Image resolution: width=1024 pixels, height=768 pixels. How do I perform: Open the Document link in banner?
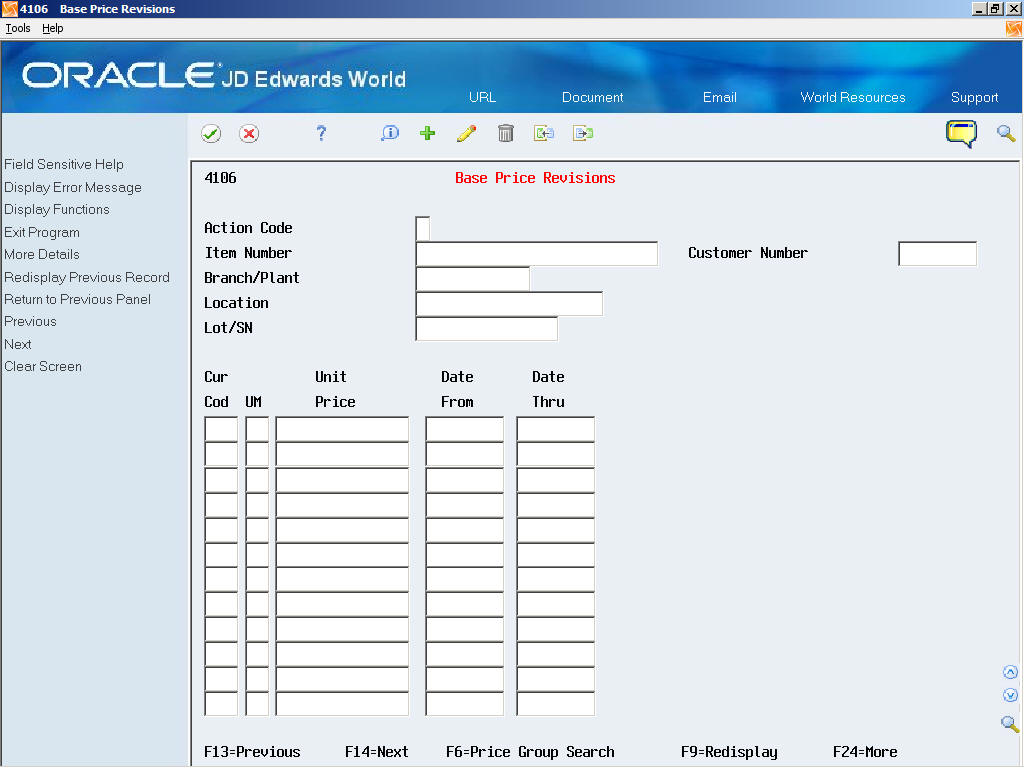tap(592, 97)
